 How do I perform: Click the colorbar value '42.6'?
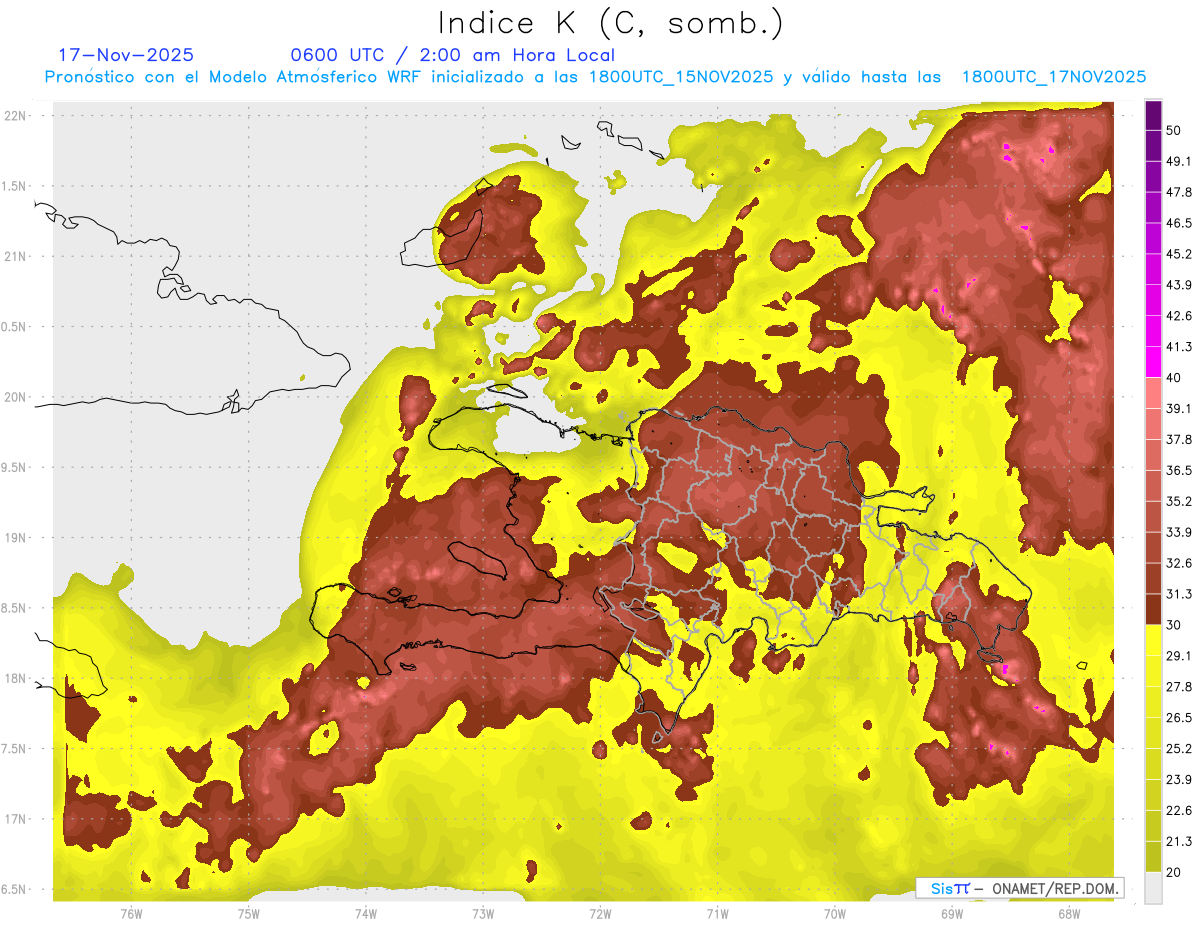(1179, 317)
